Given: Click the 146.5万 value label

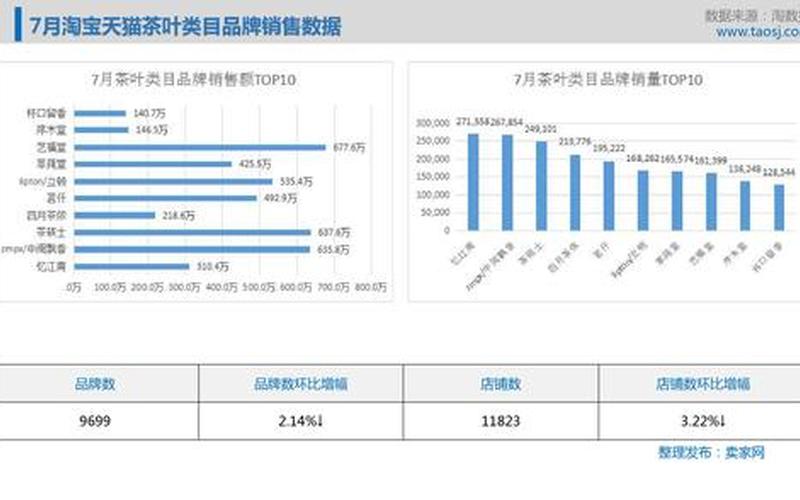Looking at the screenshot, I should [152, 130].
